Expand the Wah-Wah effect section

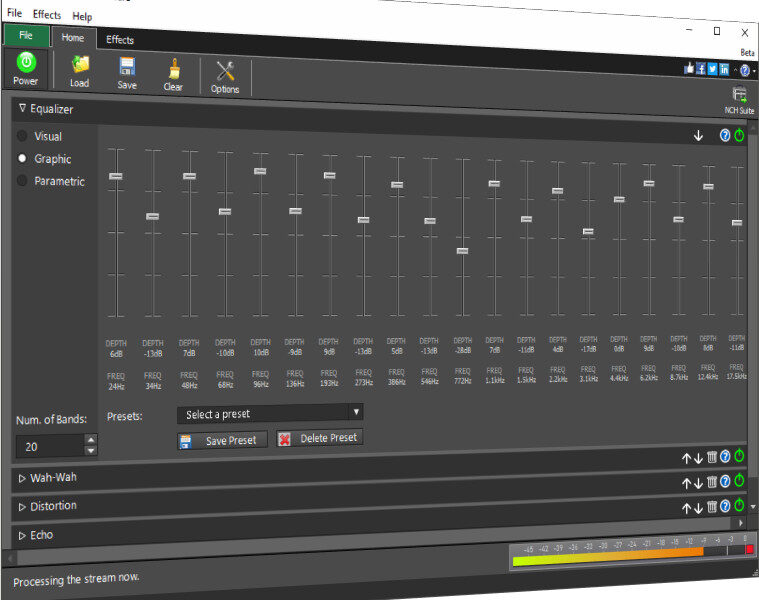pos(22,478)
